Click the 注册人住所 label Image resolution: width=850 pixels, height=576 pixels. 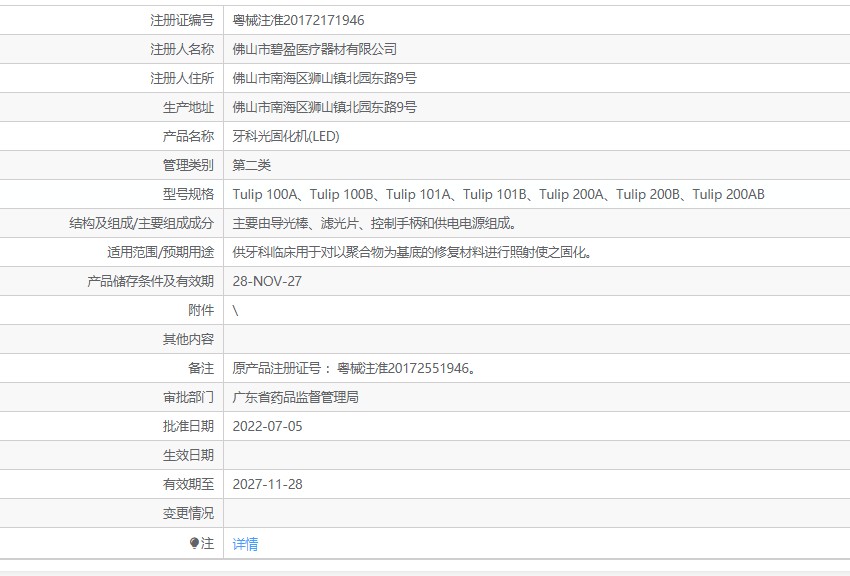click(x=182, y=78)
